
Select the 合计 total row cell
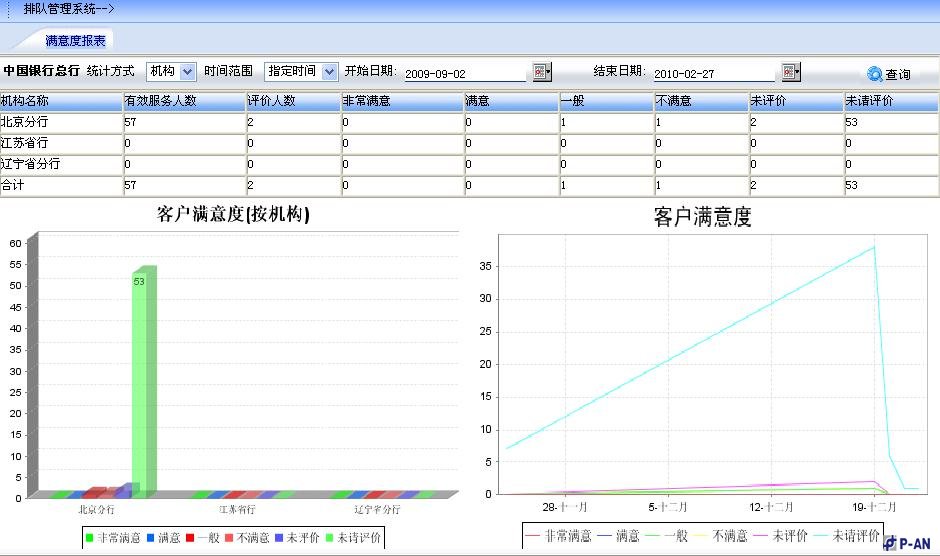[61, 185]
